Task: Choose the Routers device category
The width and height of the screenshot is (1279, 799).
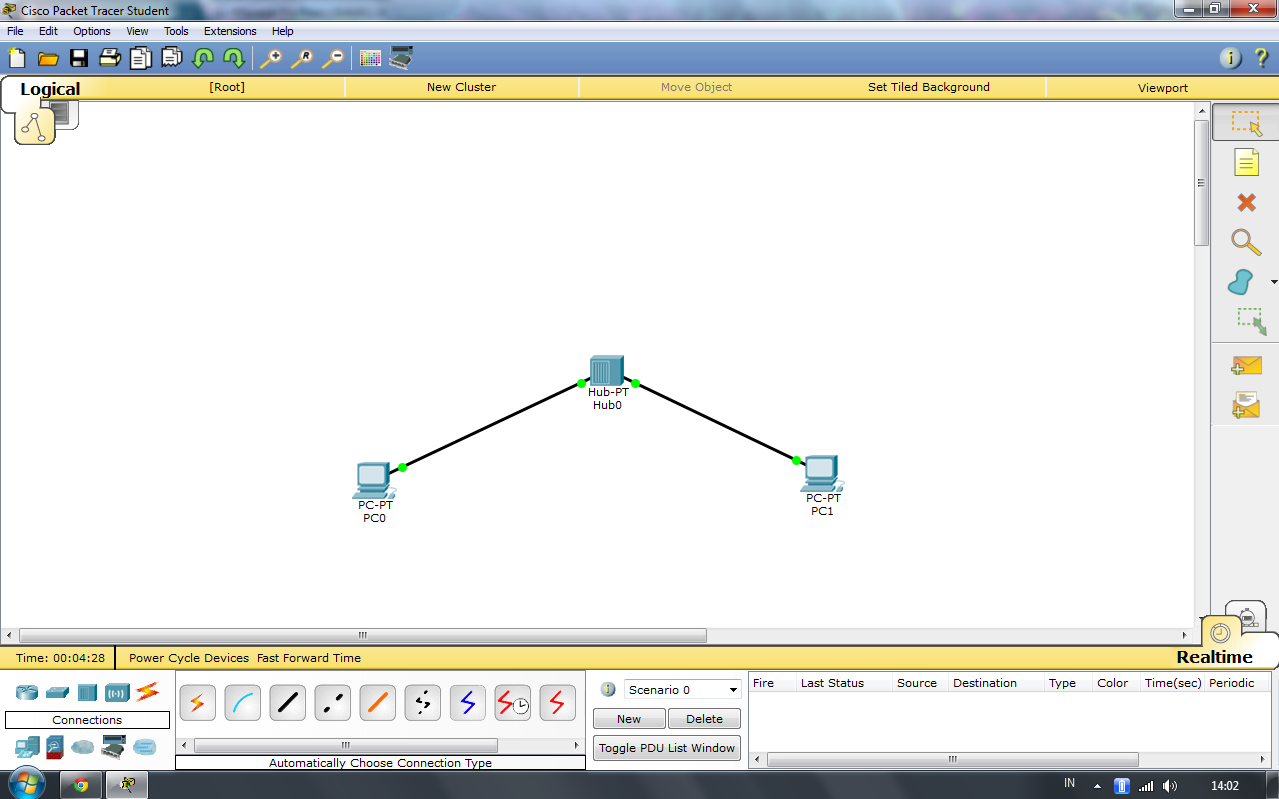Action: [27, 692]
